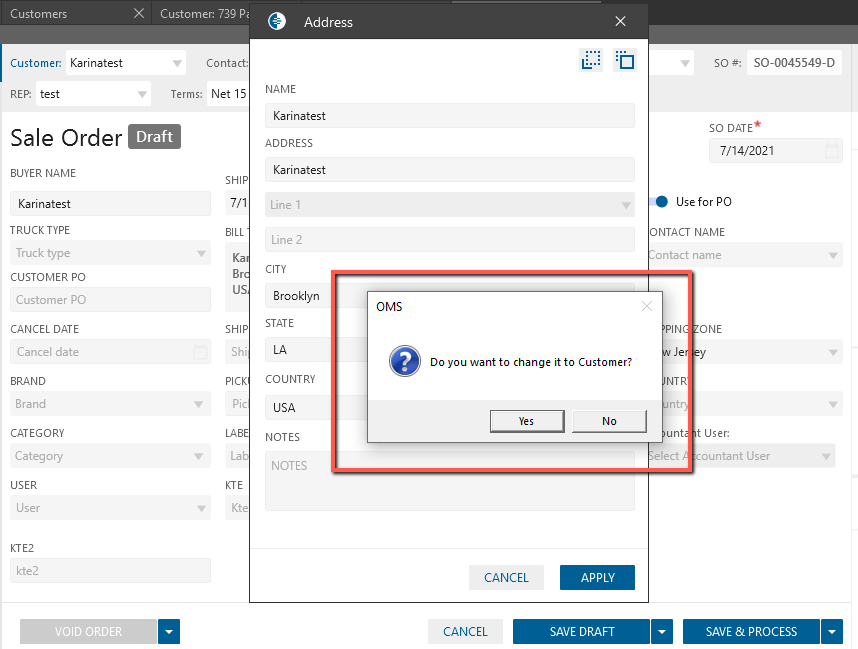Image resolution: width=858 pixels, height=649 pixels.
Task: Click the NOTES text area
Action: tap(450, 481)
